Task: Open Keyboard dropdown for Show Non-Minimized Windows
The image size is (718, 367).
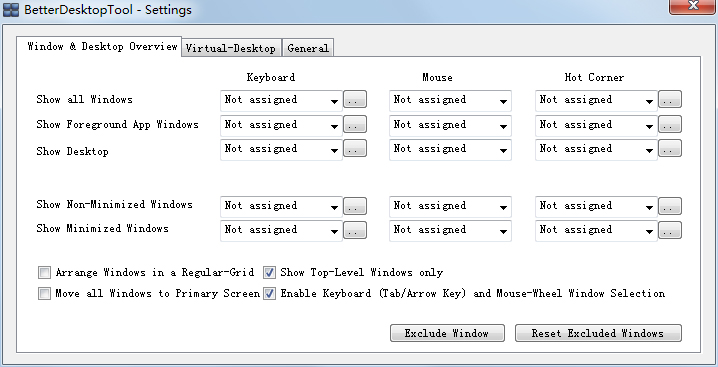Action: pyautogui.click(x=281, y=206)
